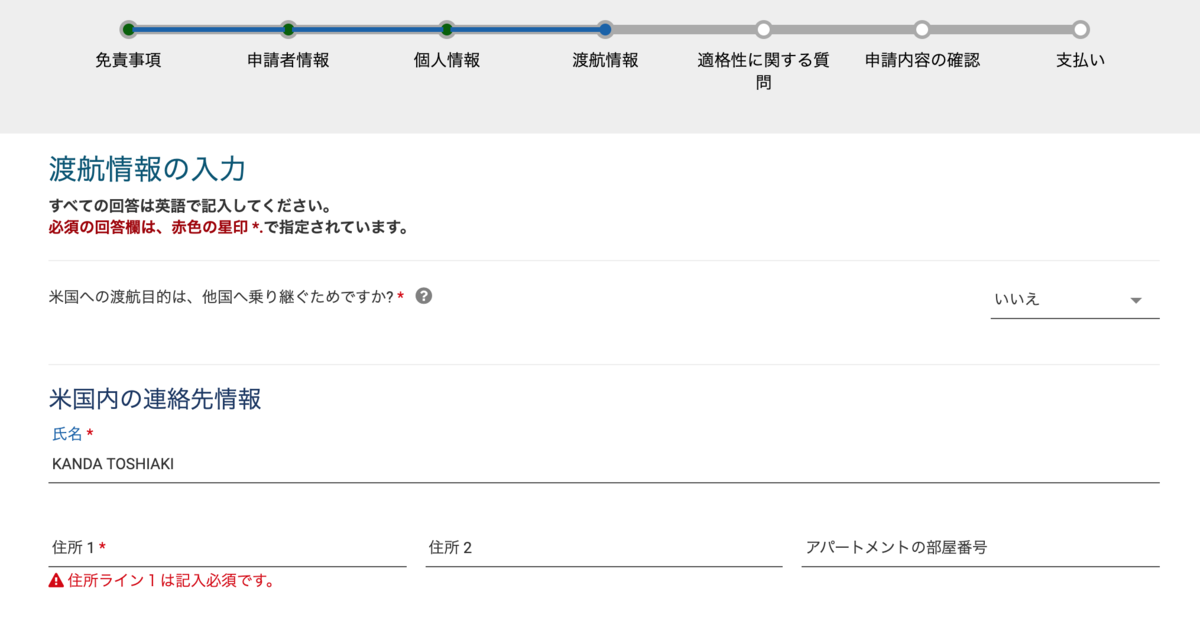
Task: Jump to the 申請内容の確認 step
Action: (922, 60)
